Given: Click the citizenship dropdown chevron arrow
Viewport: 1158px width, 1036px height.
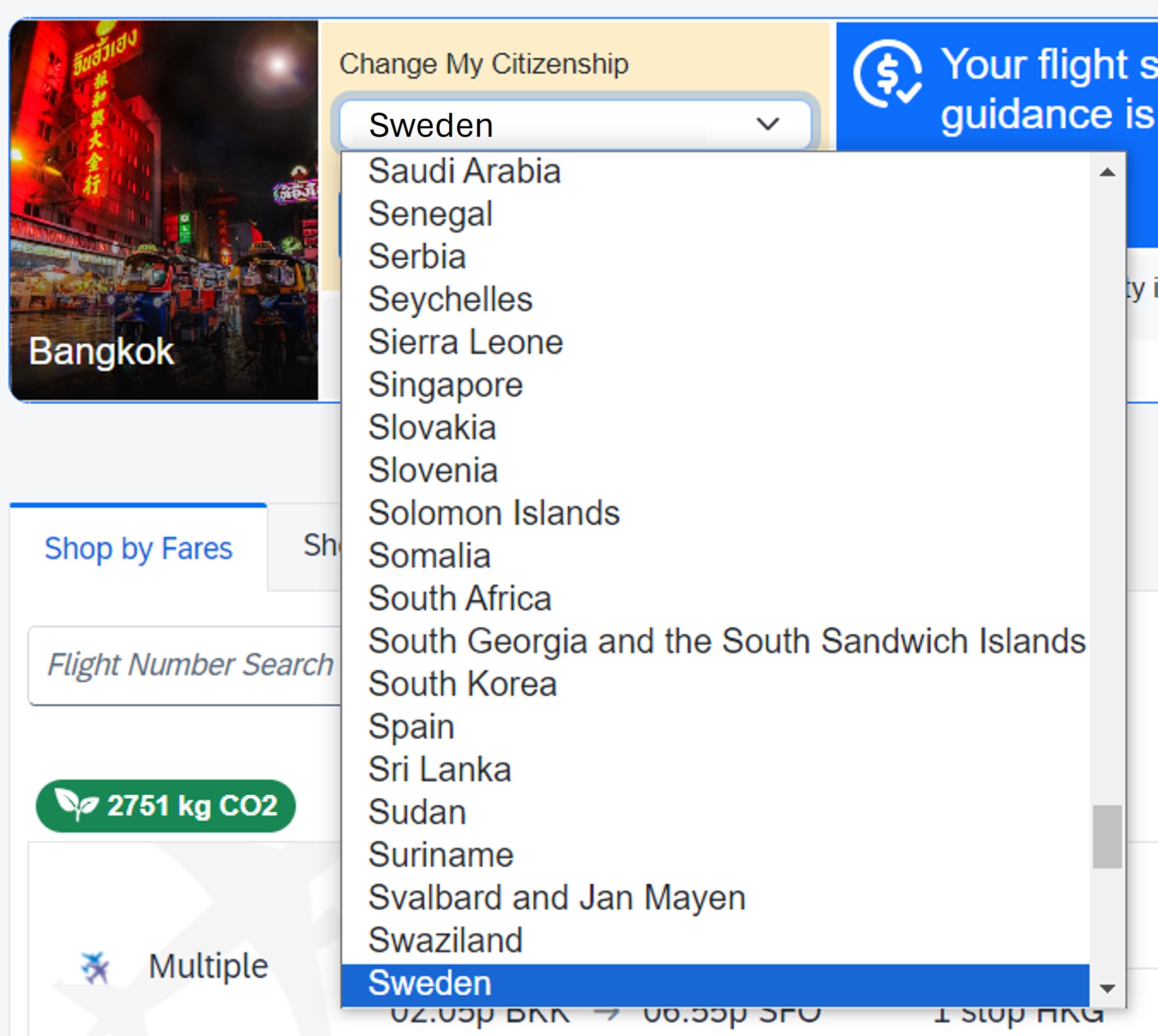Looking at the screenshot, I should pos(768,124).
